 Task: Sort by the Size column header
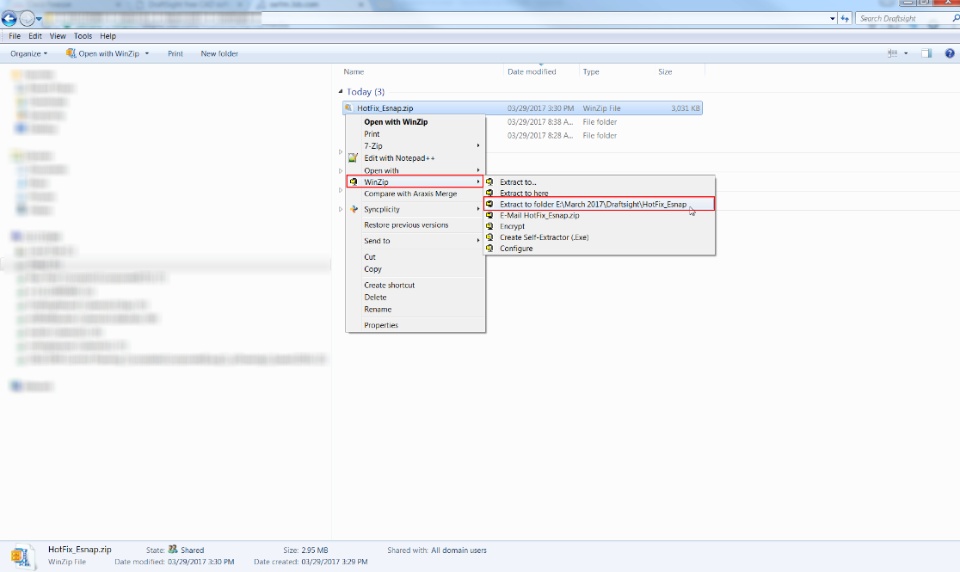pyautogui.click(x=665, y=72)
